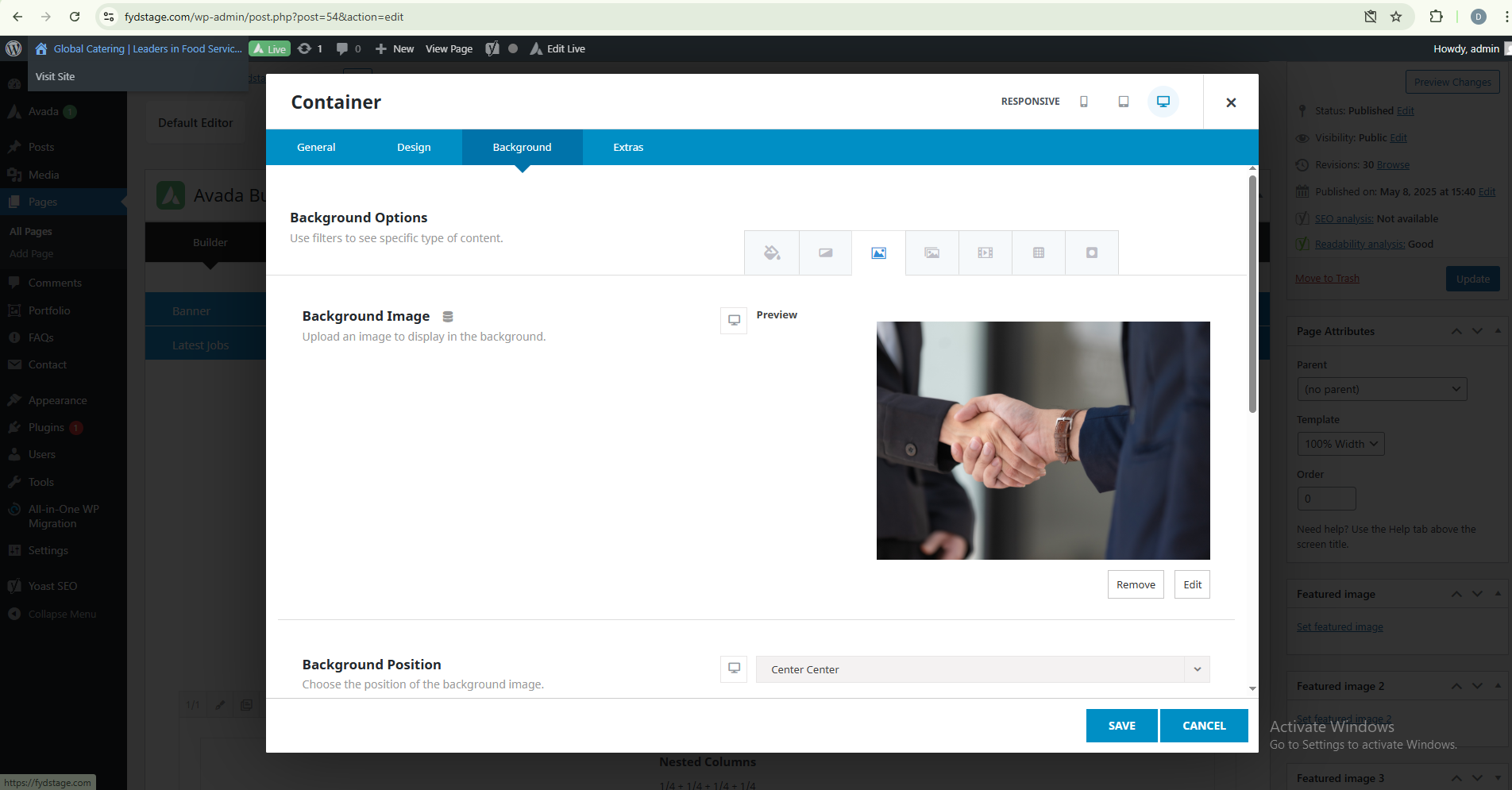Click the SAVE button
The image size is (1512, 790).
[1121, 726]
